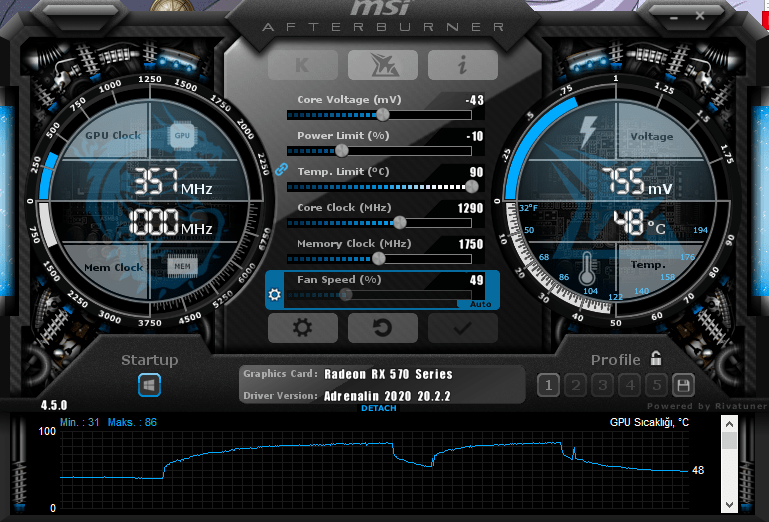The image size is (769, 522).
Task: Select profile slot 4
Action: 630,386
